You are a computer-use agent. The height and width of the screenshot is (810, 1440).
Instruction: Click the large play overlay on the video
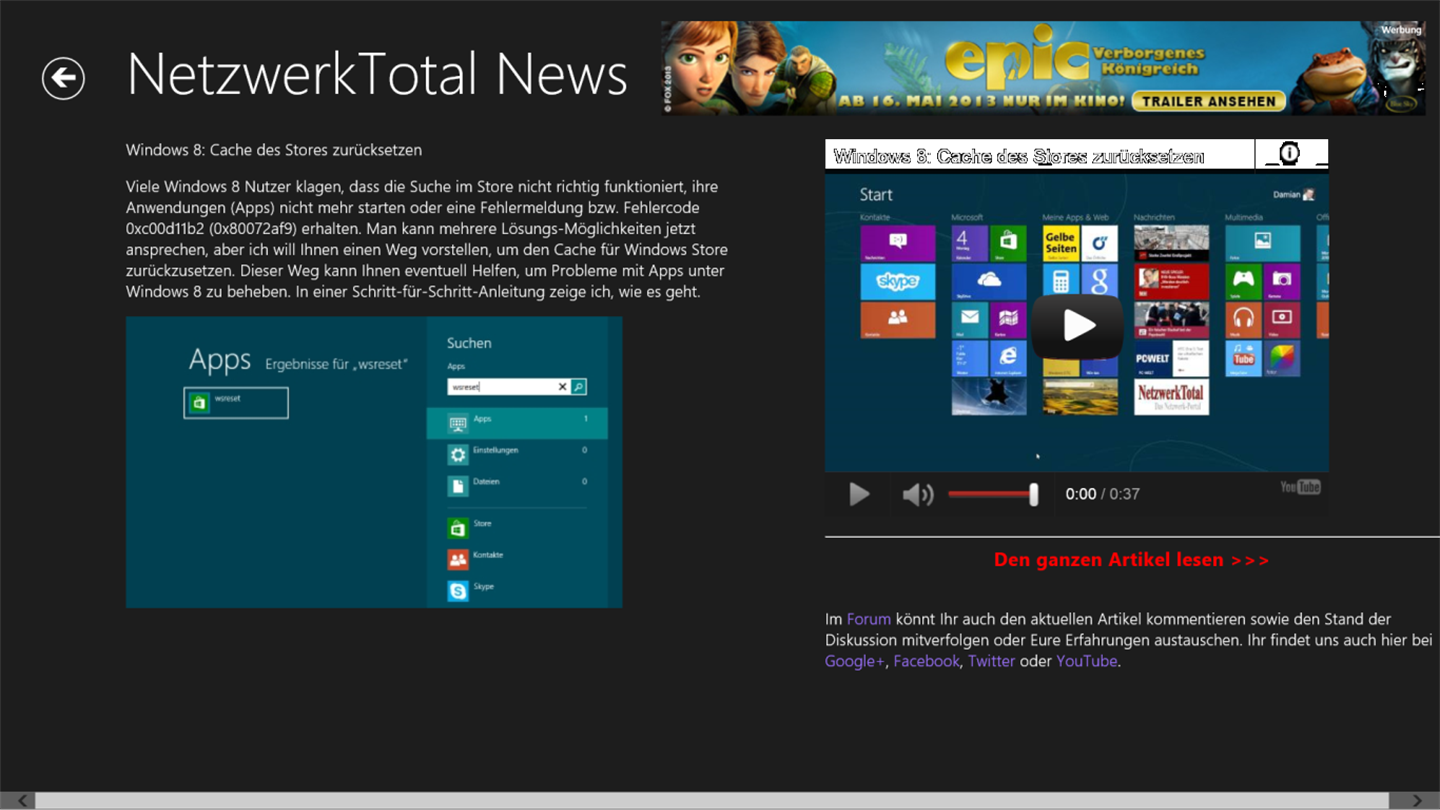pos(1077,326)
